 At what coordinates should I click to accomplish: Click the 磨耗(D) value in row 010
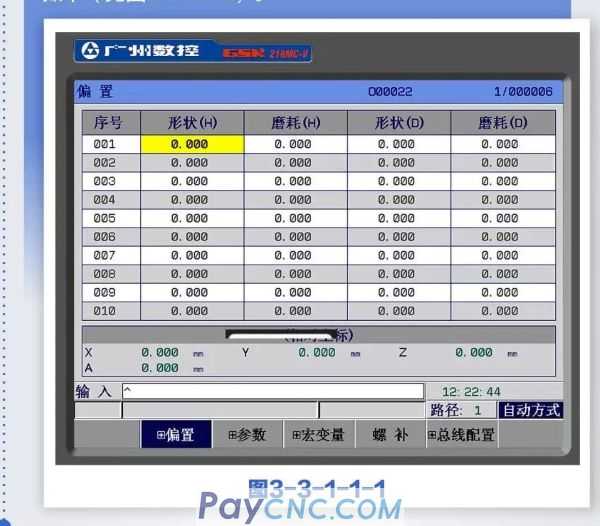coord(501,311)
